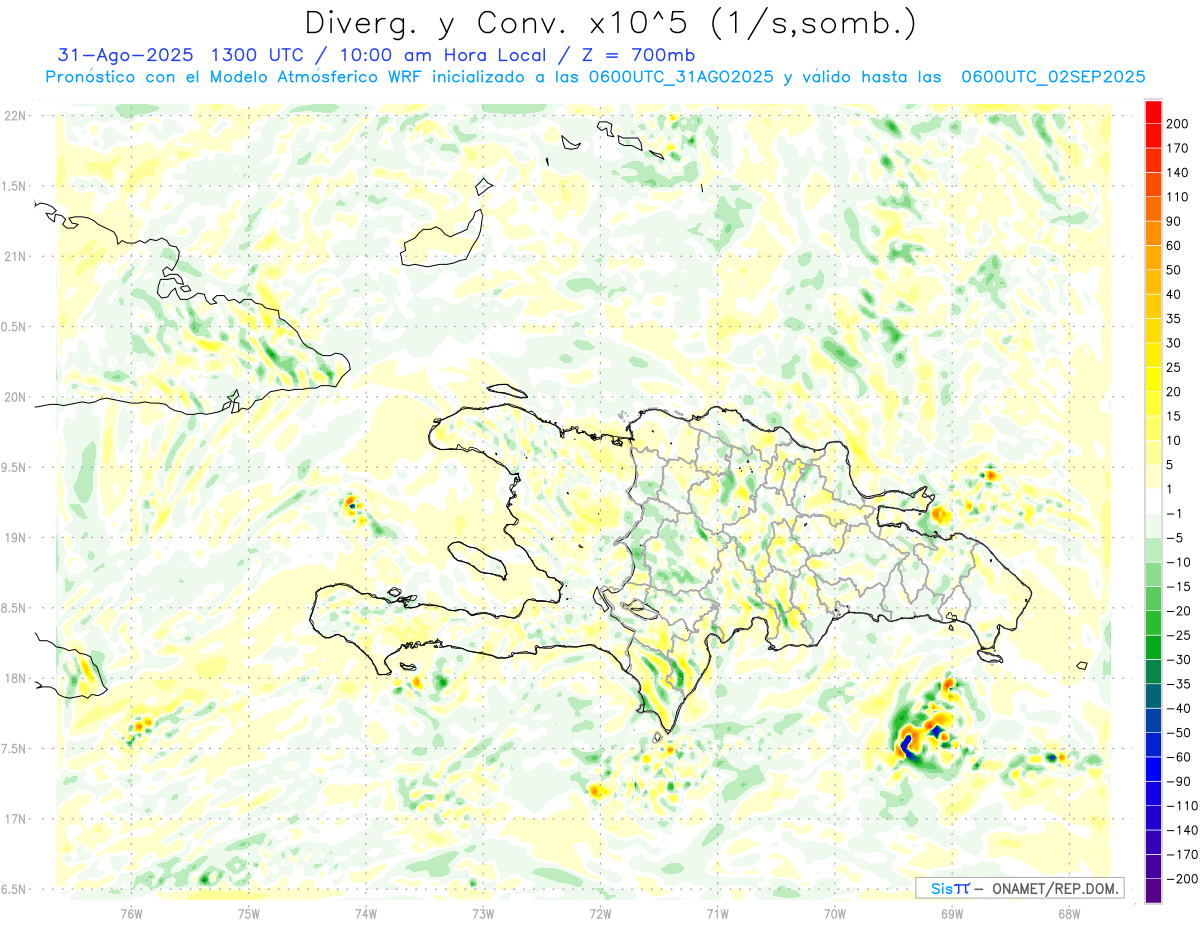Screen dimensions: 1200x927
Task: Click the colorbar label "140" in red range
Action: pyautogui.click(x=1177, y=172)
